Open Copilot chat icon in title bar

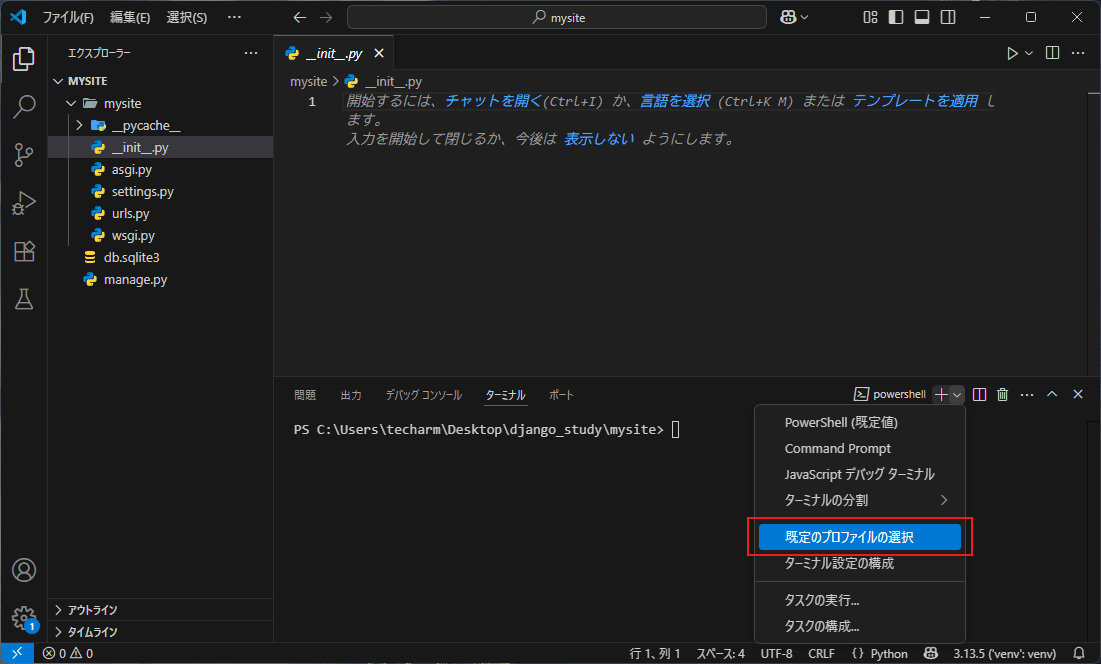coord(789,18)
